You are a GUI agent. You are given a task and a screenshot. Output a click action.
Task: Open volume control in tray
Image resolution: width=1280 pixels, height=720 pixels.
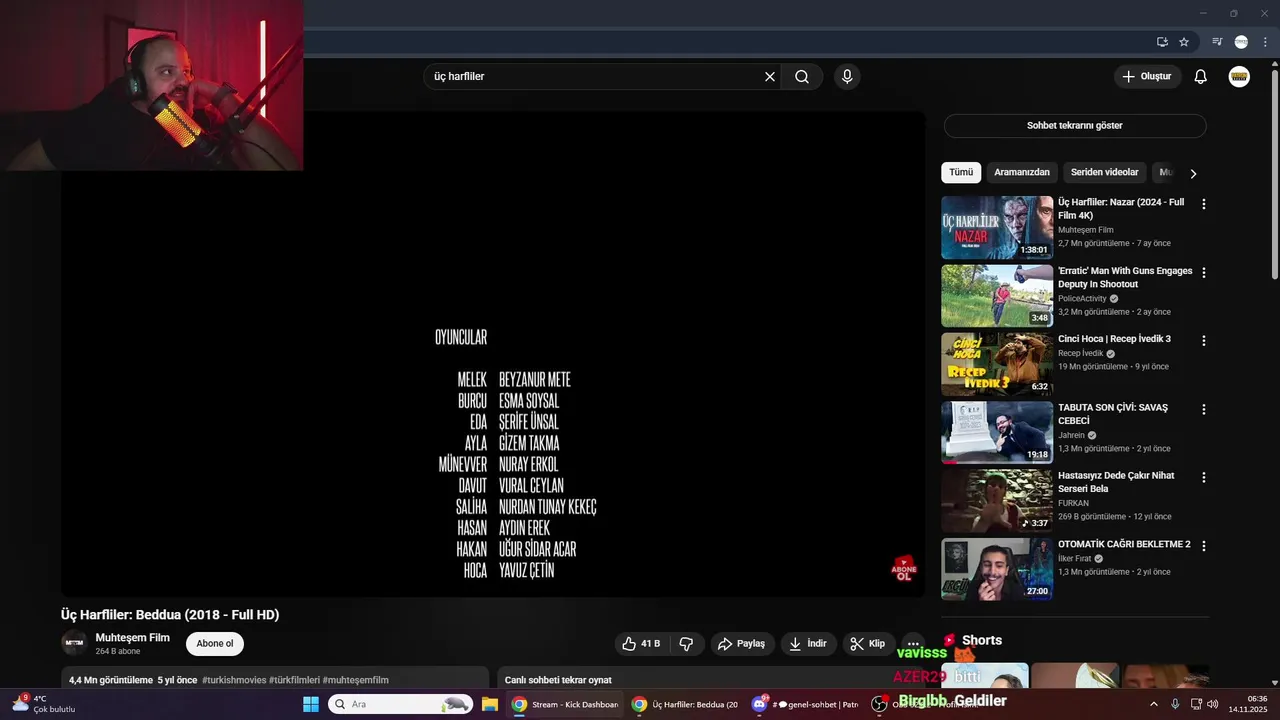click(x=1213, y=704)
